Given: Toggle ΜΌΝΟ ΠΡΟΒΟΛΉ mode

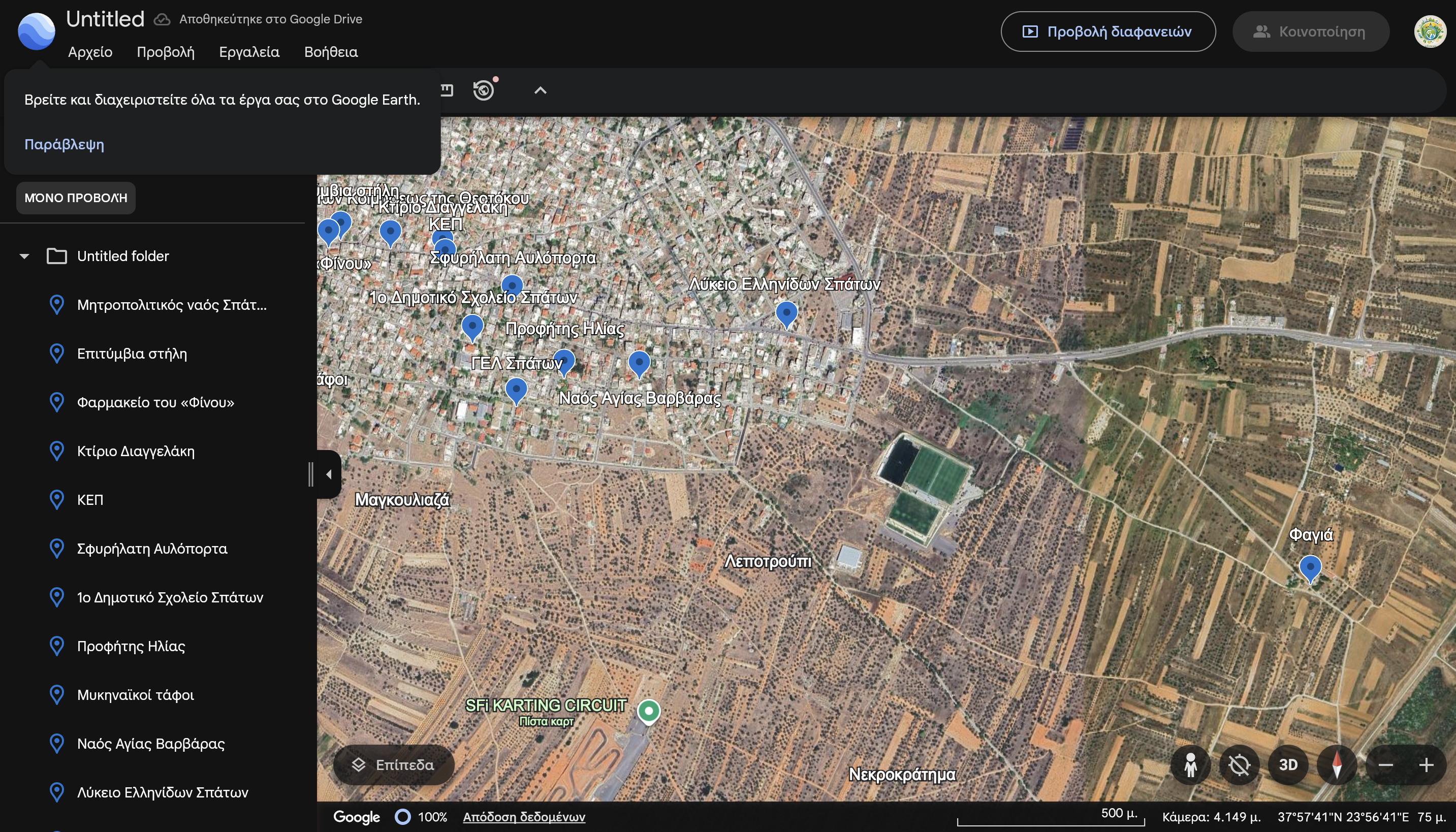Looking at the screenshot, I should click(x=75, y=198).
